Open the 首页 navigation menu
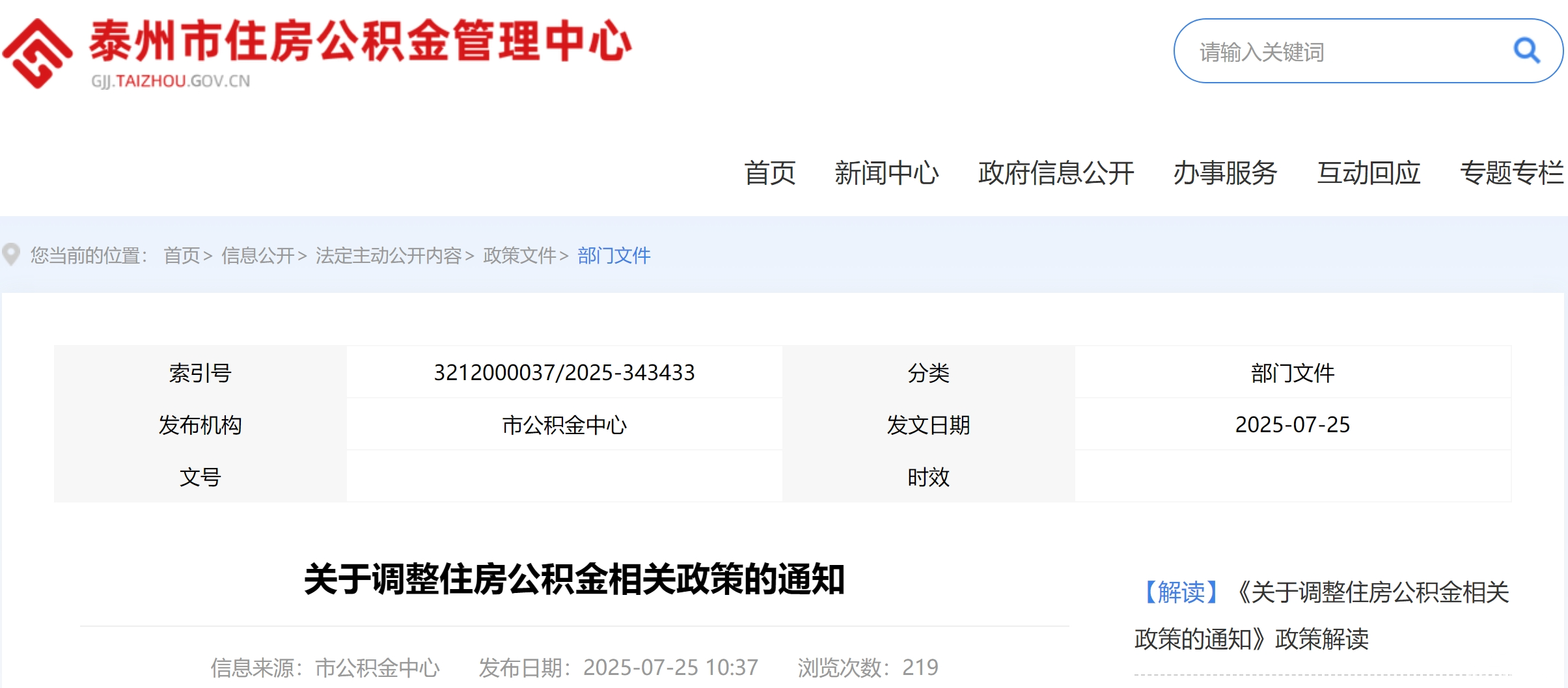 (x=770, y=173)
